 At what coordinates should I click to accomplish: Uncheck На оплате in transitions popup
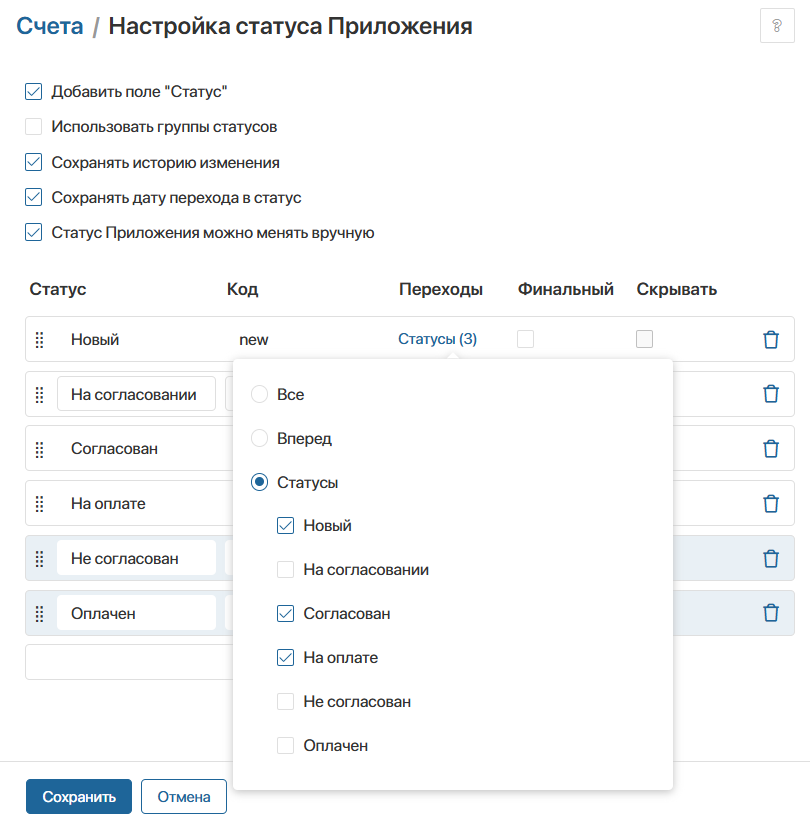(x=285, y=657)
